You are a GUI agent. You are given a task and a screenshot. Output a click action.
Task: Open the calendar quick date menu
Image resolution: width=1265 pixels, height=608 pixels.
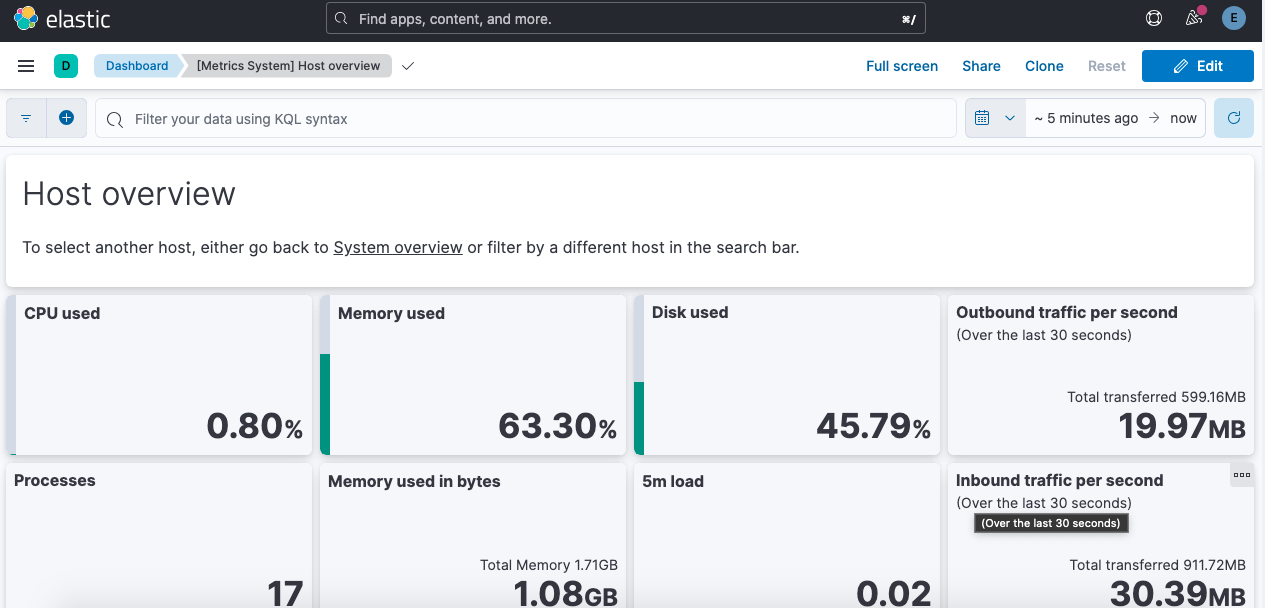point(994,118)
